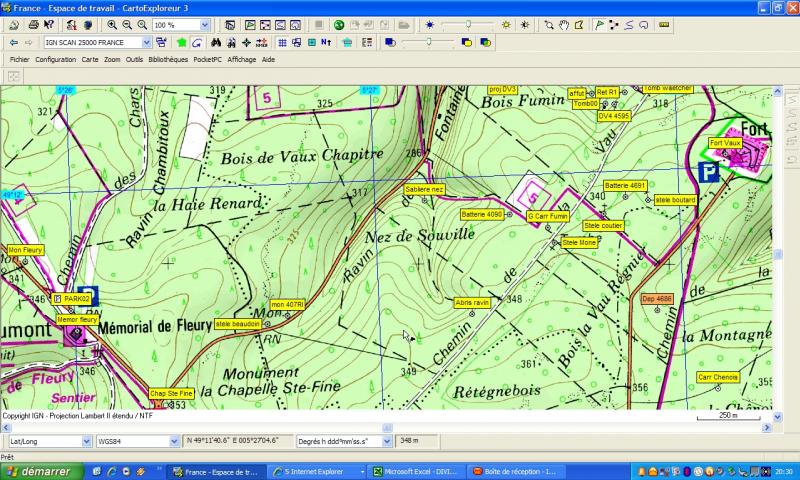The image size is (800, 480).
Task: Click the Dep 4686 orange waypoint label
Action: point(657,299)
